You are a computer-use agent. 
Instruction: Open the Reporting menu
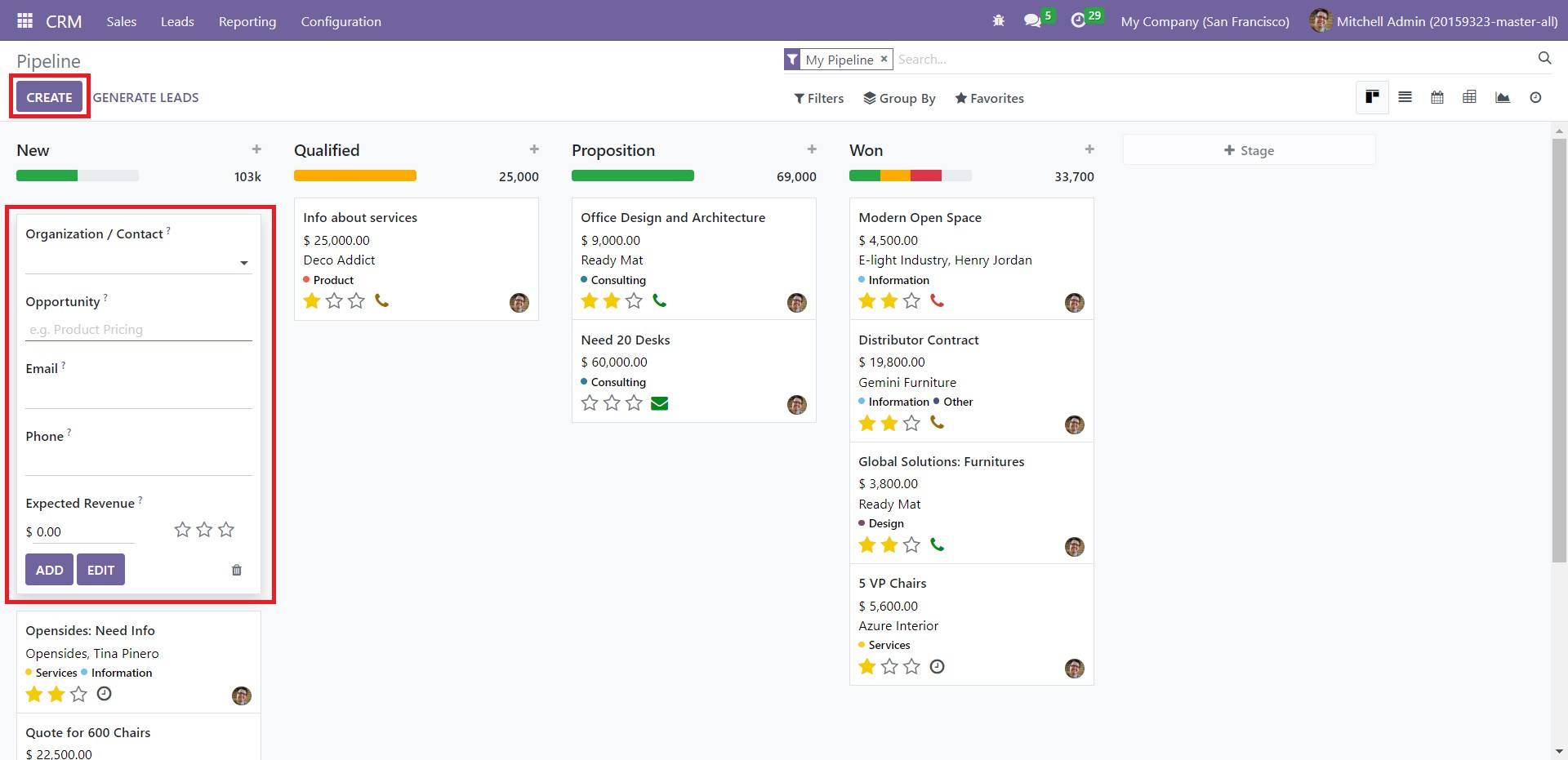[247, 21]
